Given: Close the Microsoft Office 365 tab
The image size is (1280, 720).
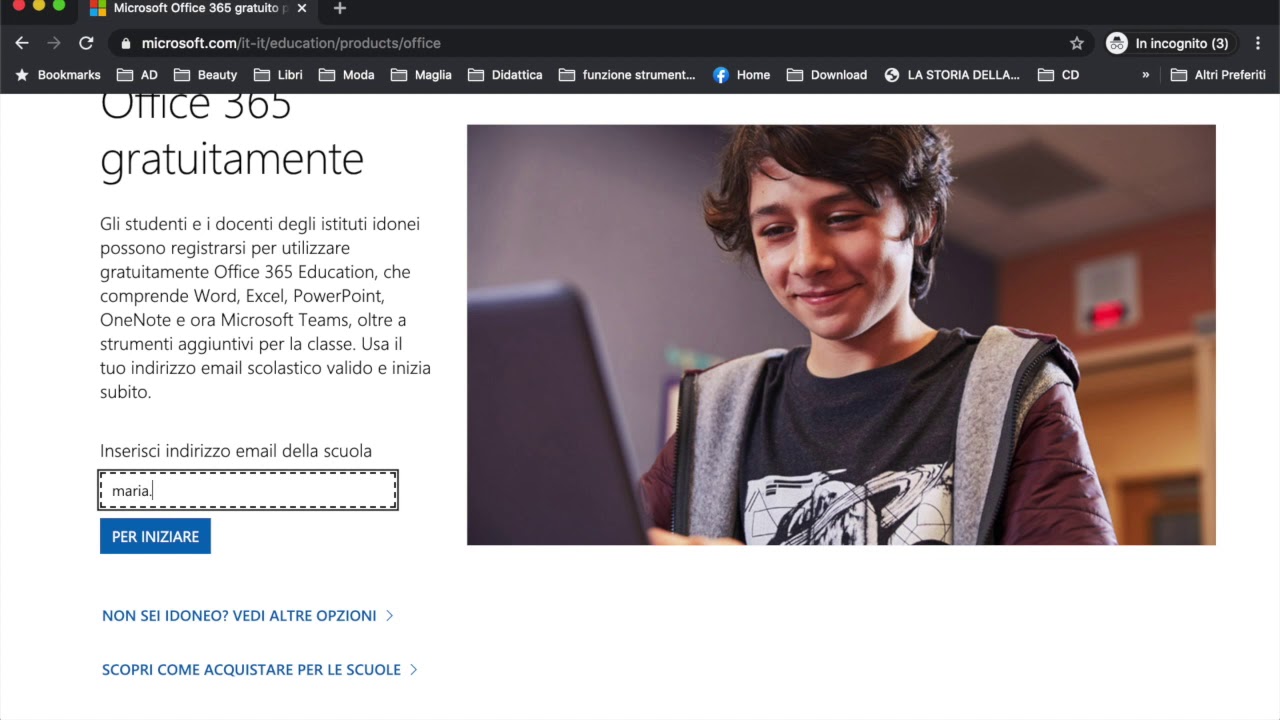Looking at the screenshot, I should coord(302,8).
